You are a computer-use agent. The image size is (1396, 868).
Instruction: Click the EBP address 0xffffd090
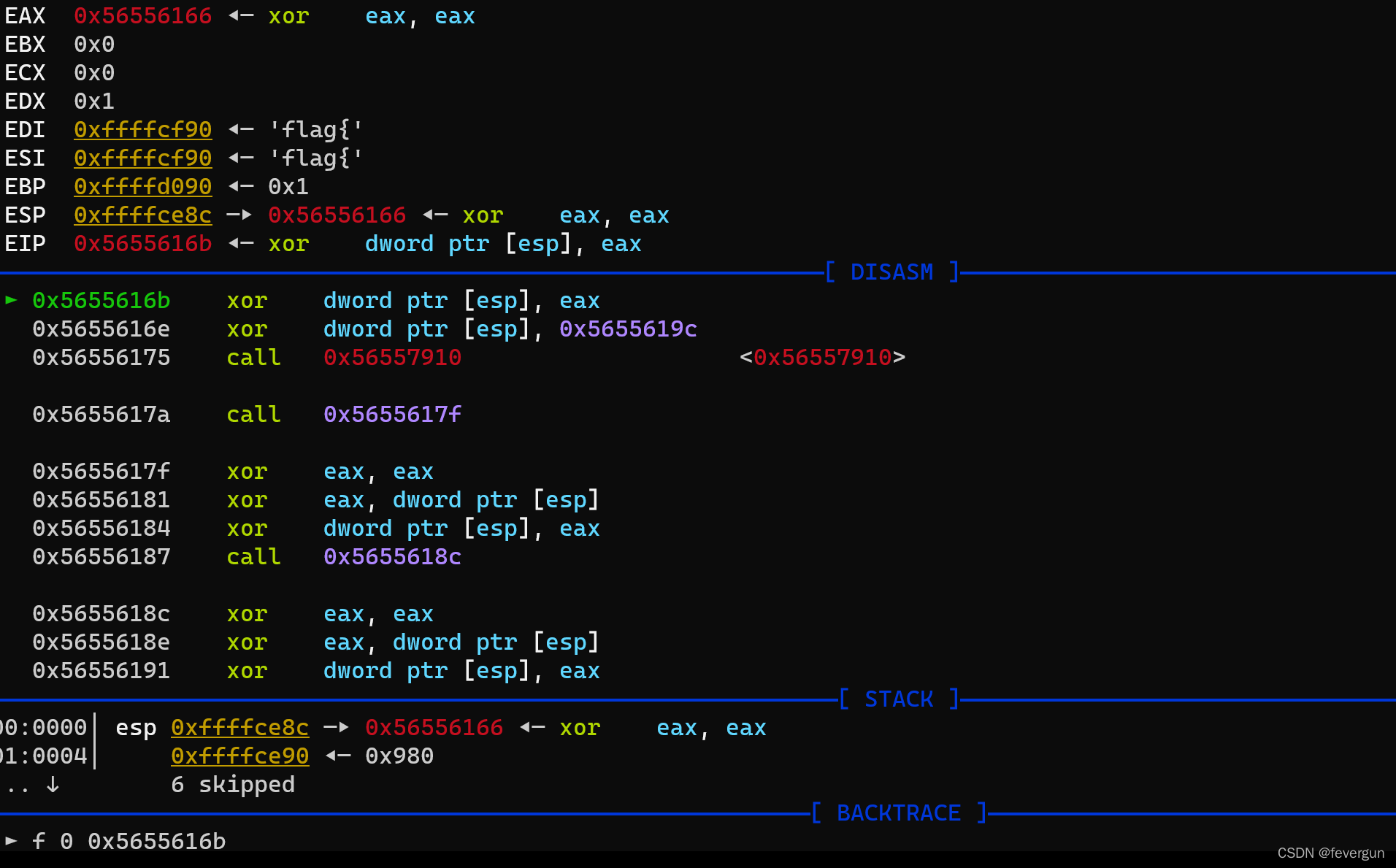(x=142, y=187)
